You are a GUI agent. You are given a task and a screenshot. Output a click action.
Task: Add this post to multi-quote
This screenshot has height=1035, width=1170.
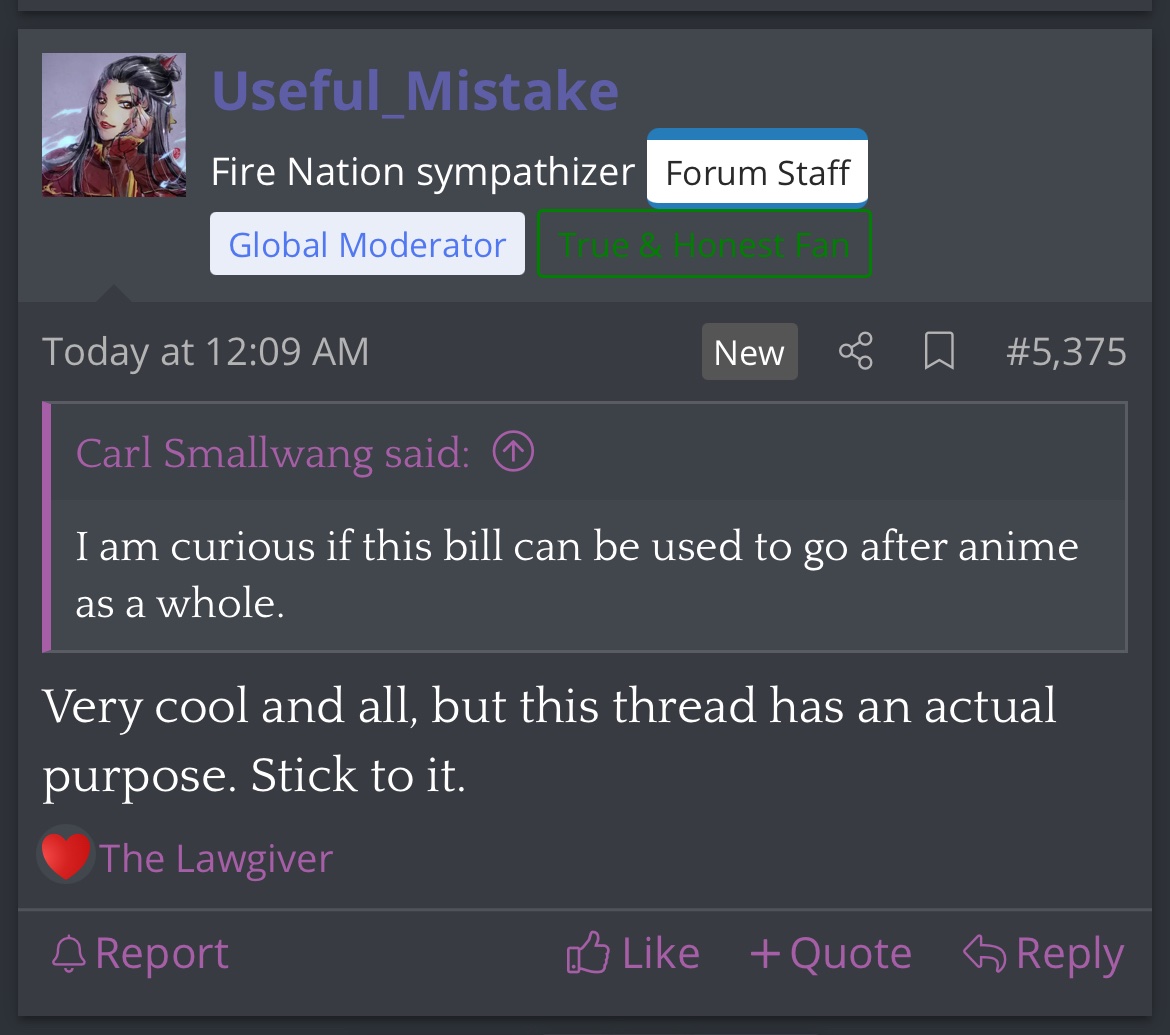(830, 954)
